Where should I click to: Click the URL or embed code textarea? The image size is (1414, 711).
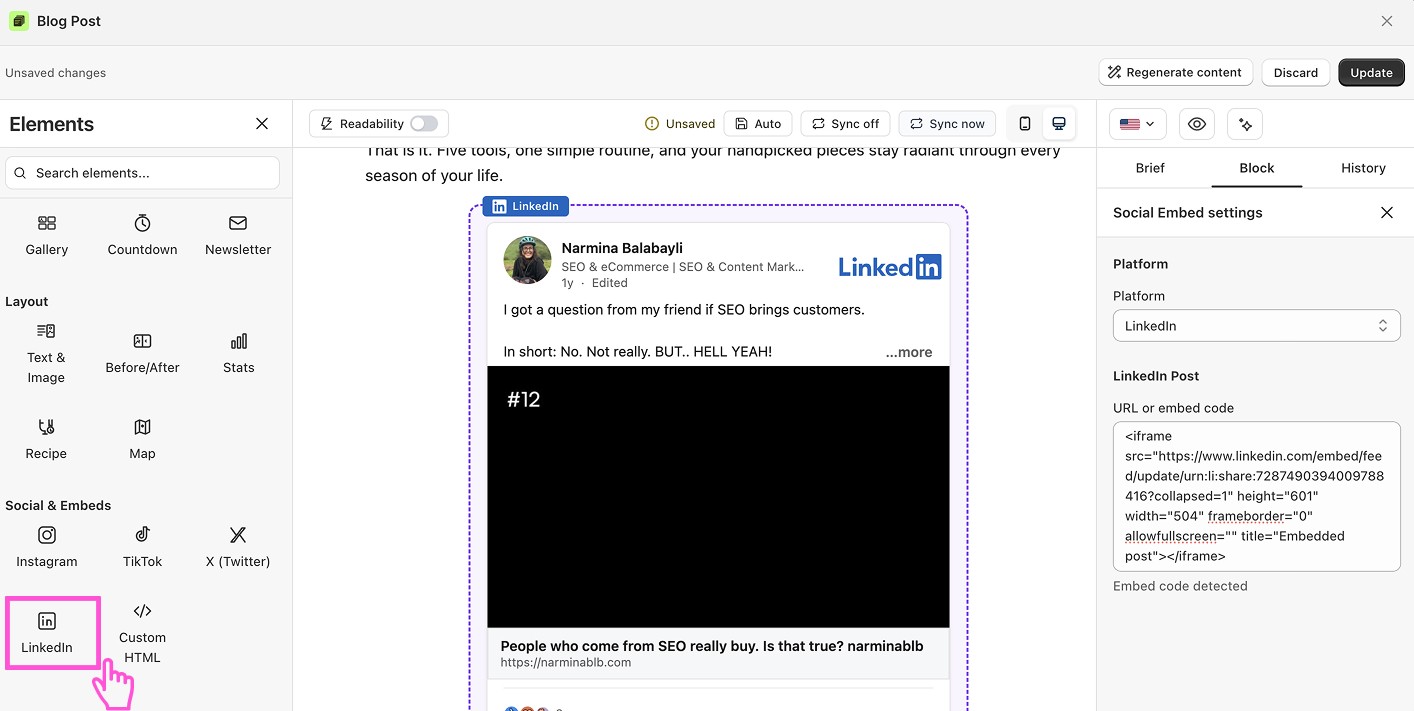click(x=1256, y=496)
